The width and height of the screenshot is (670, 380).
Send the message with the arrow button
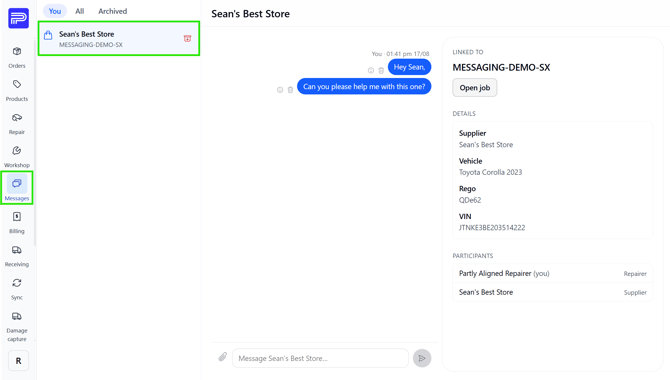tap(422, 358)
